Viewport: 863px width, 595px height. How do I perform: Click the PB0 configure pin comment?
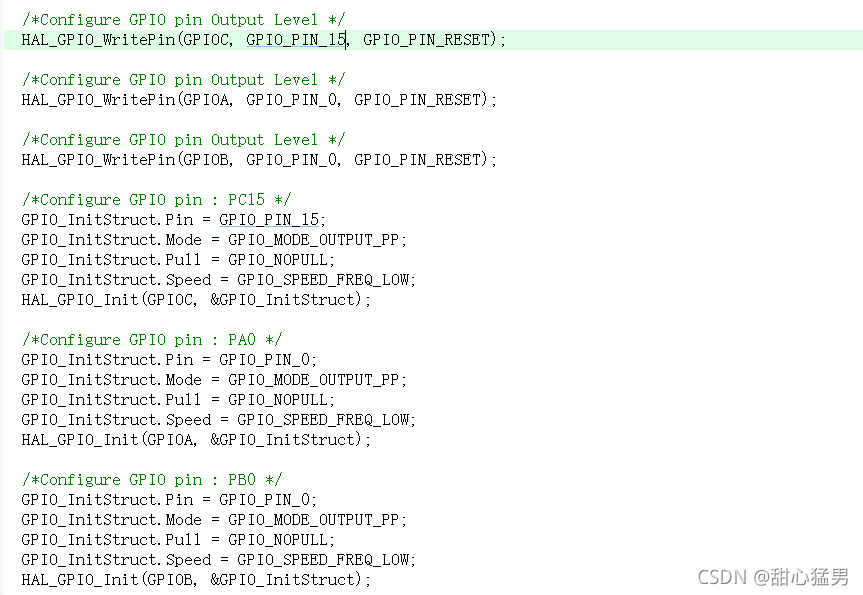coord(152,479)
